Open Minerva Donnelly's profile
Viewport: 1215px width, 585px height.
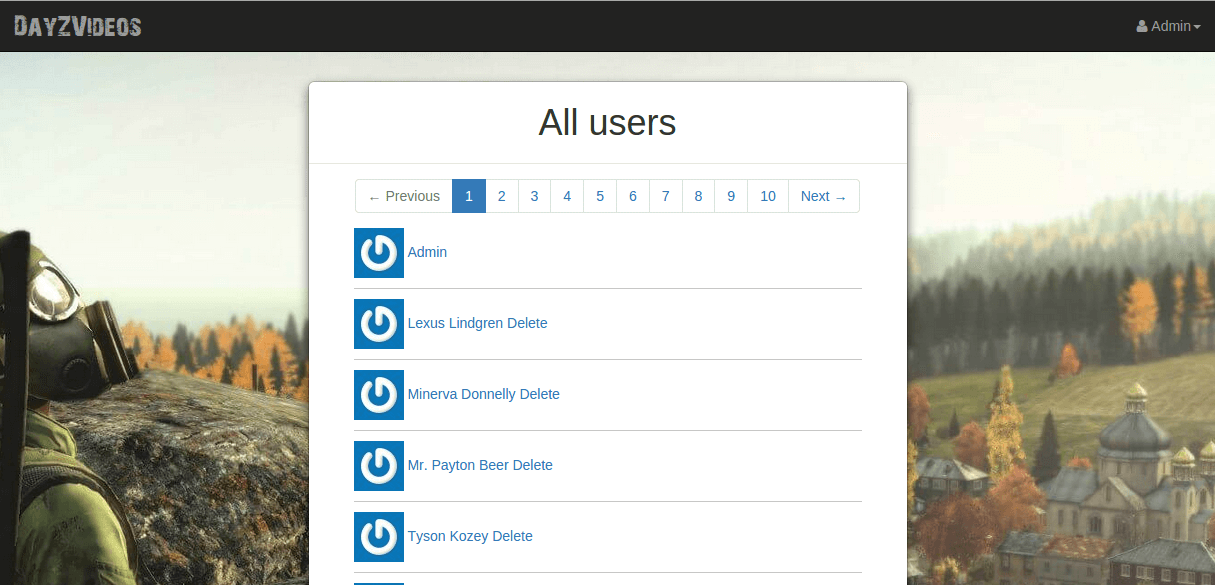point(461,394)
